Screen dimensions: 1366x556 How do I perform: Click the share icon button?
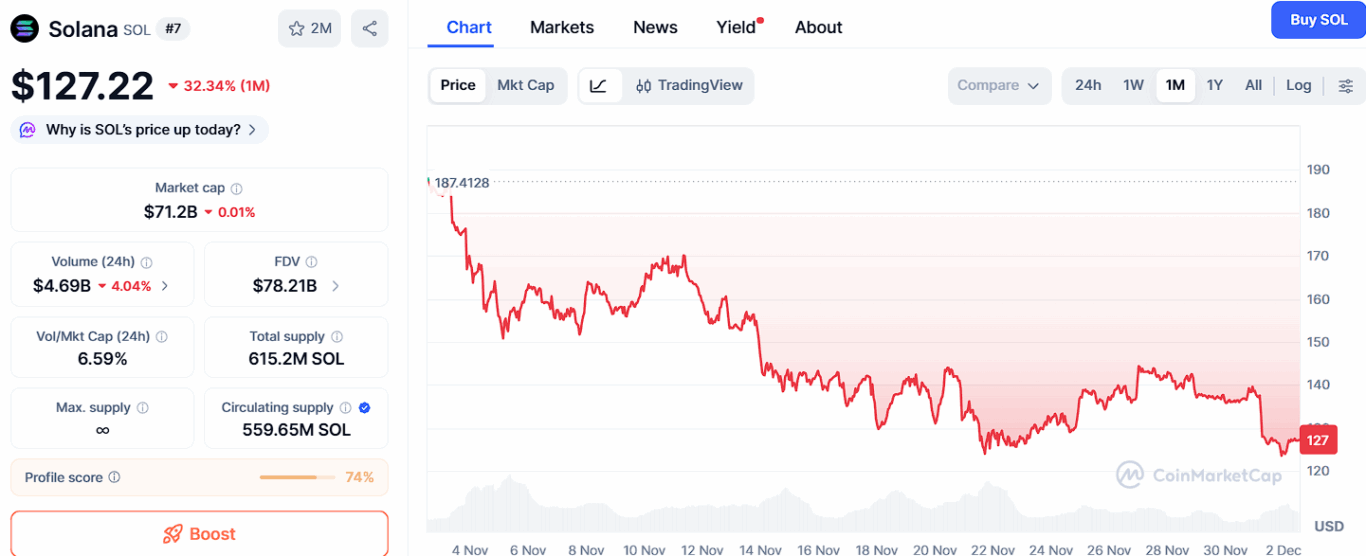[x=369, y=28]
